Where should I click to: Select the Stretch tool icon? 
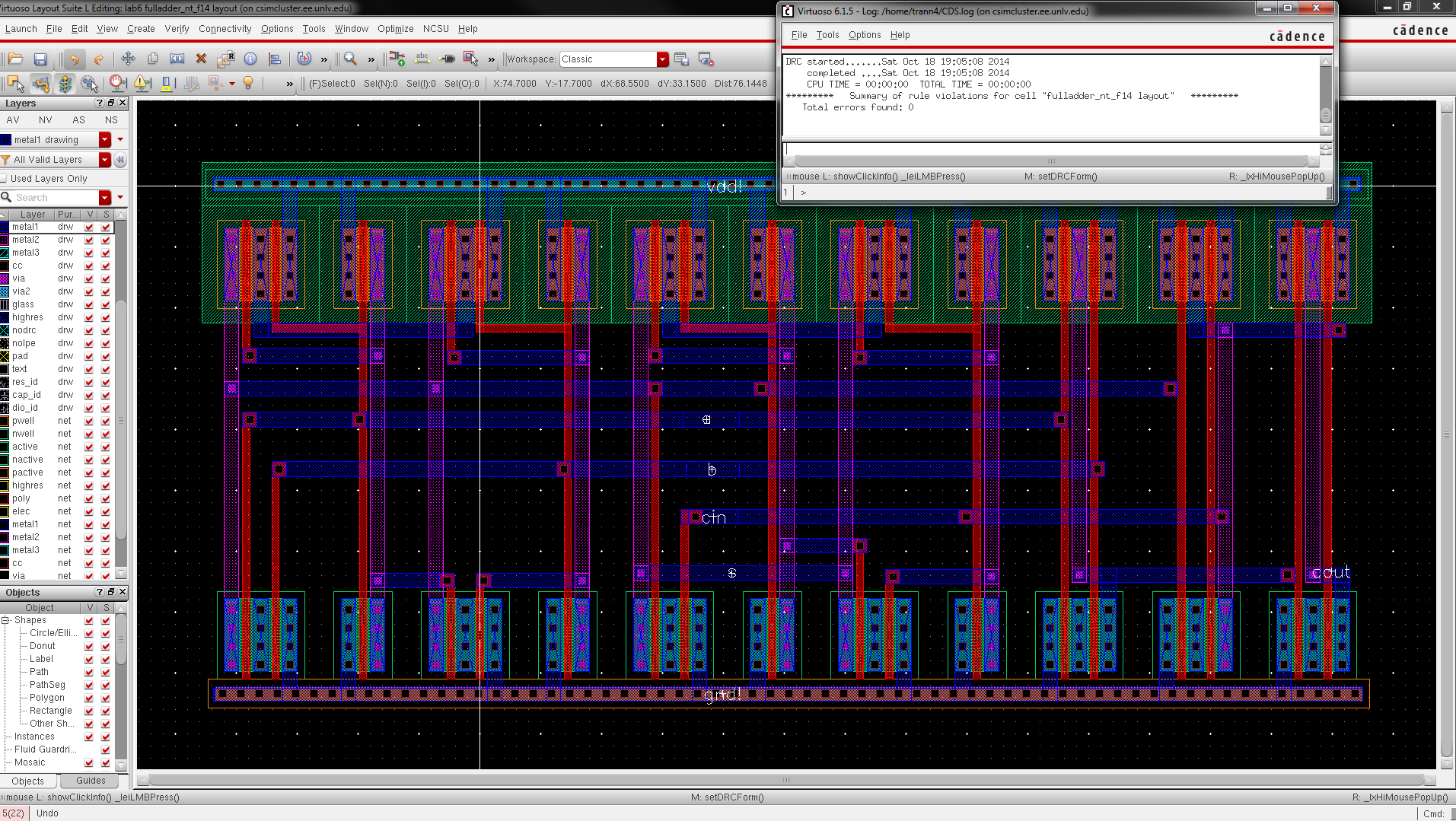[x=177, y=59]
